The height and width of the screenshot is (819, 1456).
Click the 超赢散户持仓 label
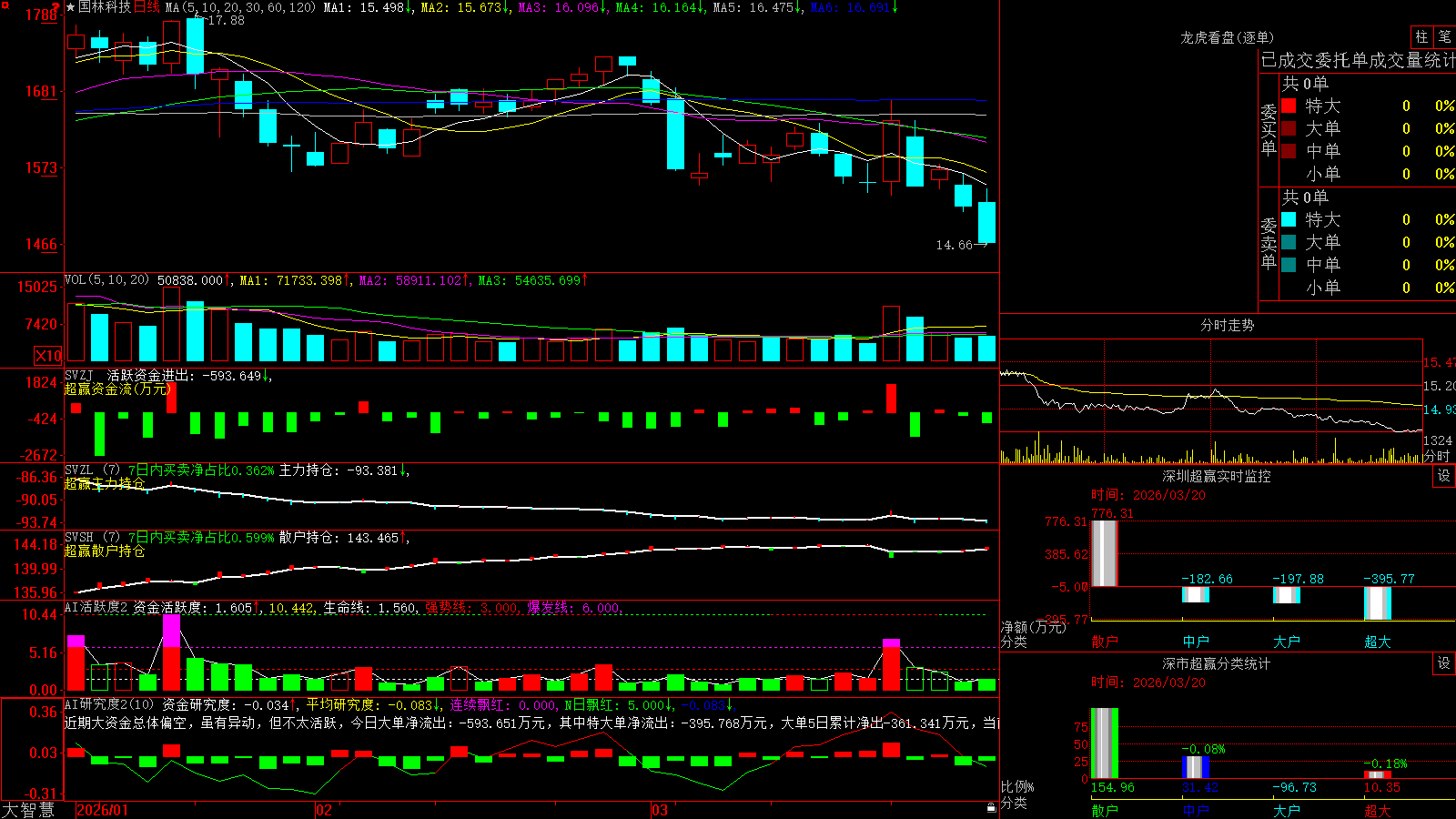click(x=105, y=551)
